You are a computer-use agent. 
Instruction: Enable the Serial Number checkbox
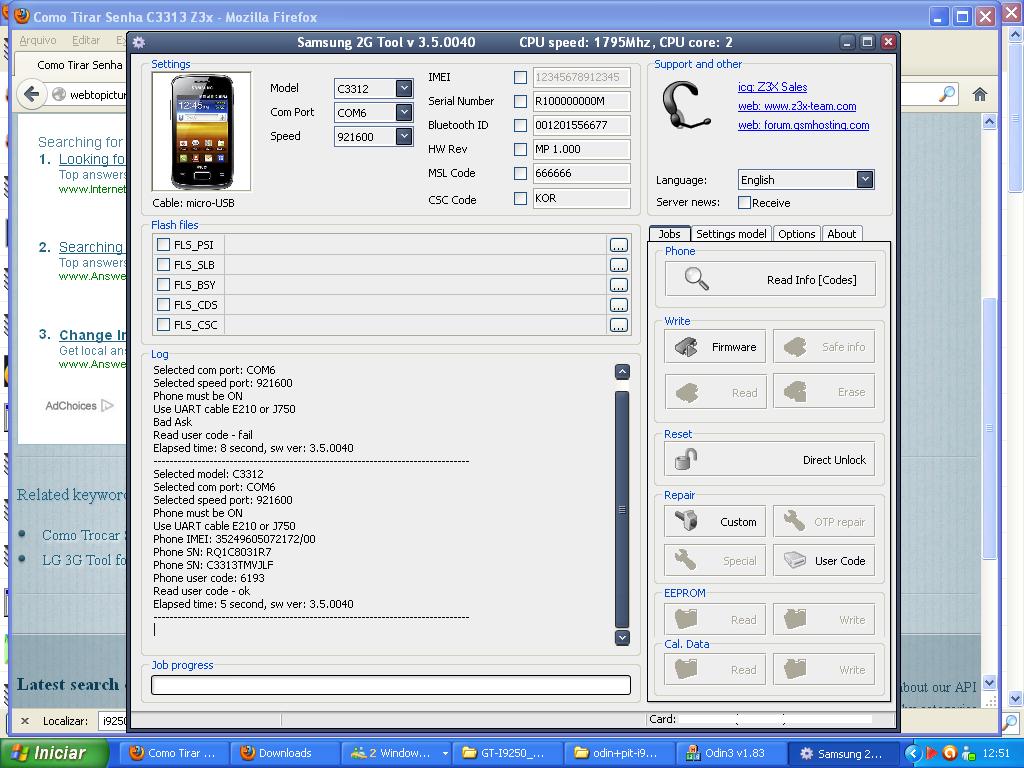[x=520, y=101]
